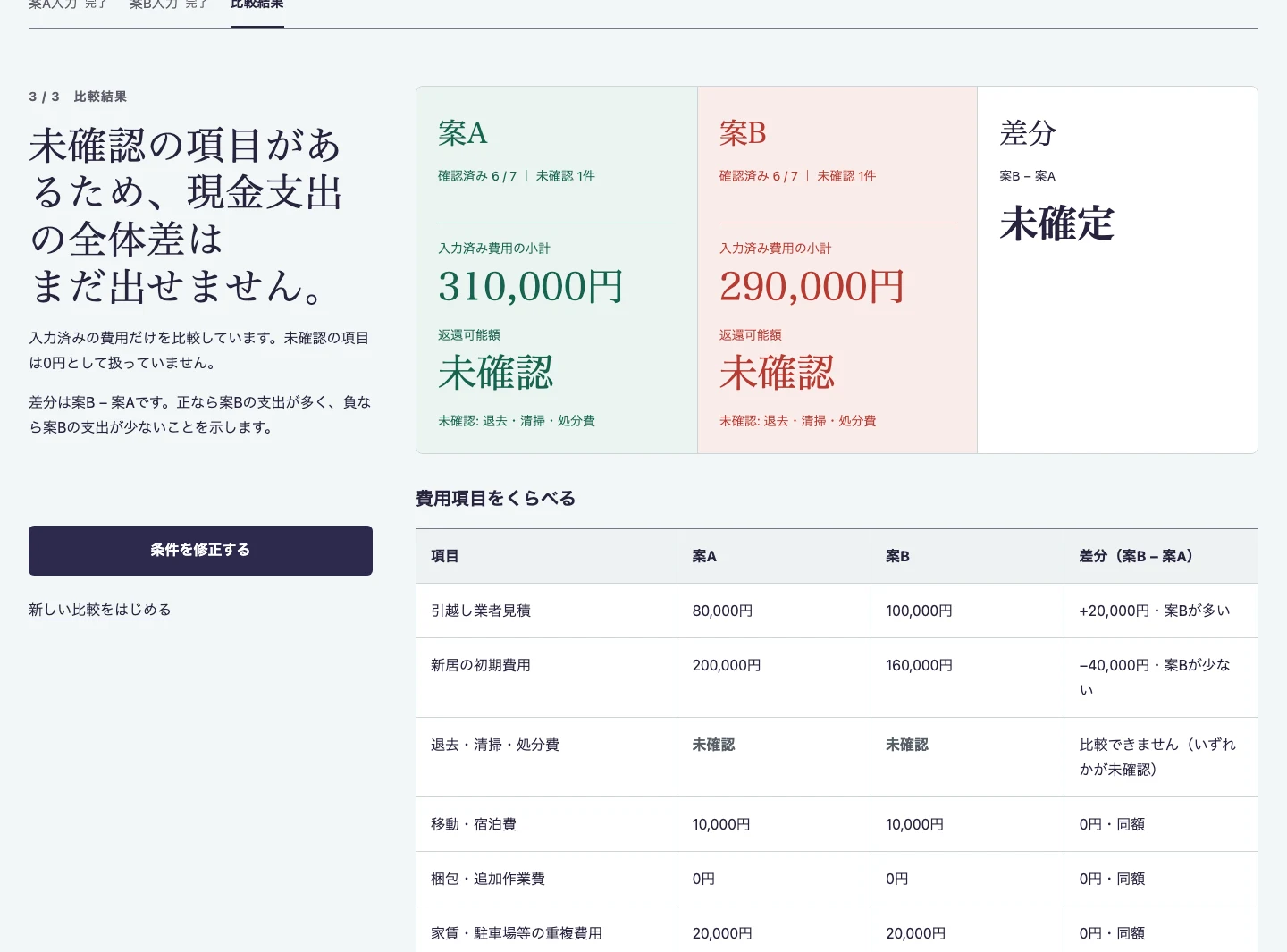The width and height of the screenshot is (1287, 952).
Task: Click the paragraph starting 入力済みの費用だけを比較
Action: [199, 350]
